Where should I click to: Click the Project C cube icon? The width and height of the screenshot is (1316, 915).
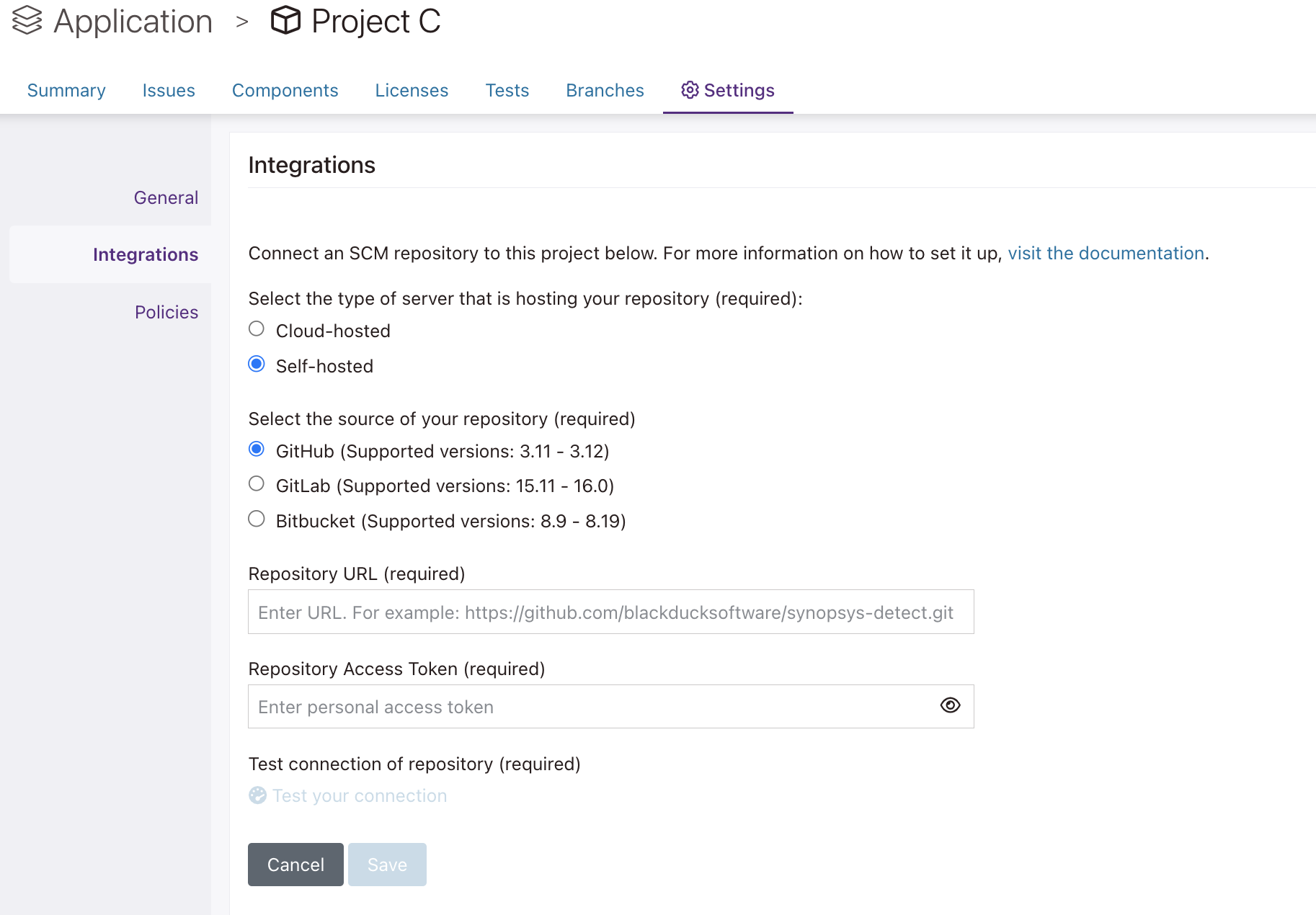tap(285, 20)
